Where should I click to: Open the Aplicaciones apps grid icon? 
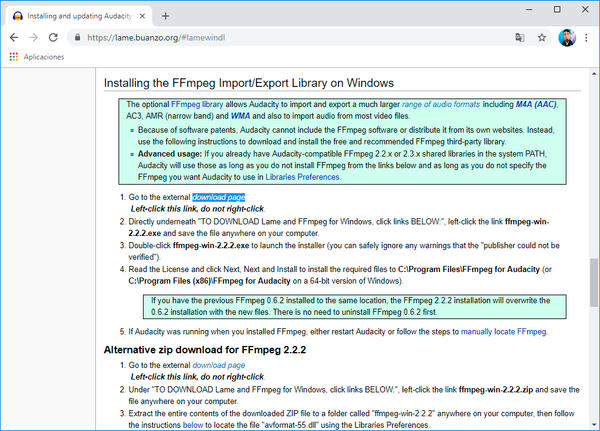[x=14, y=57]
